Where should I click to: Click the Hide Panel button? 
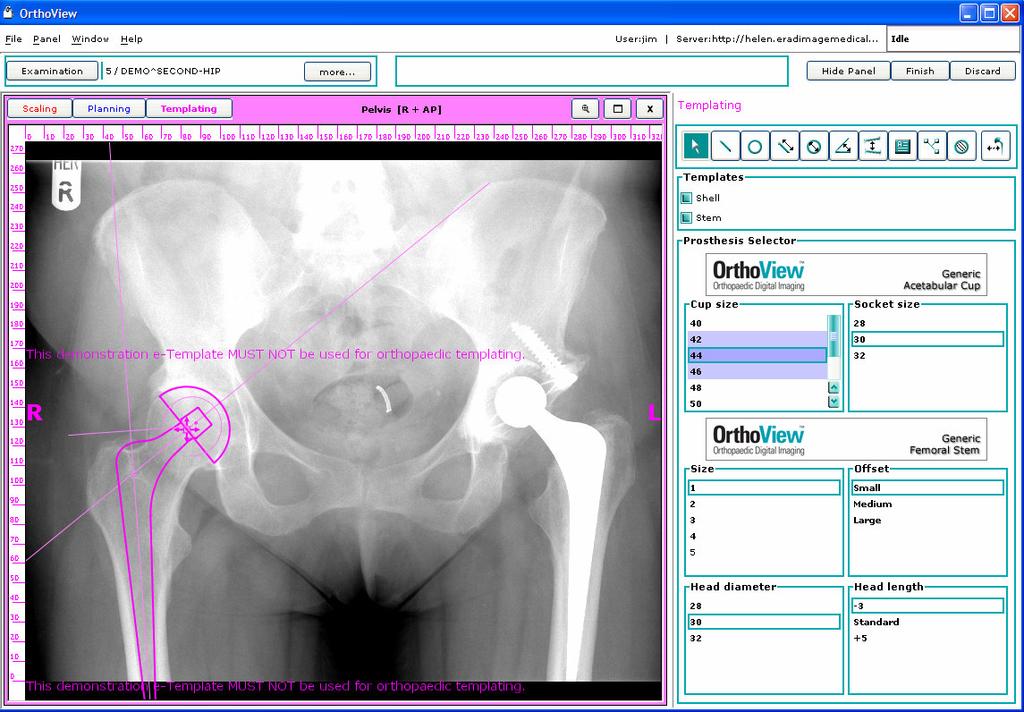click(x=848, y=71)
